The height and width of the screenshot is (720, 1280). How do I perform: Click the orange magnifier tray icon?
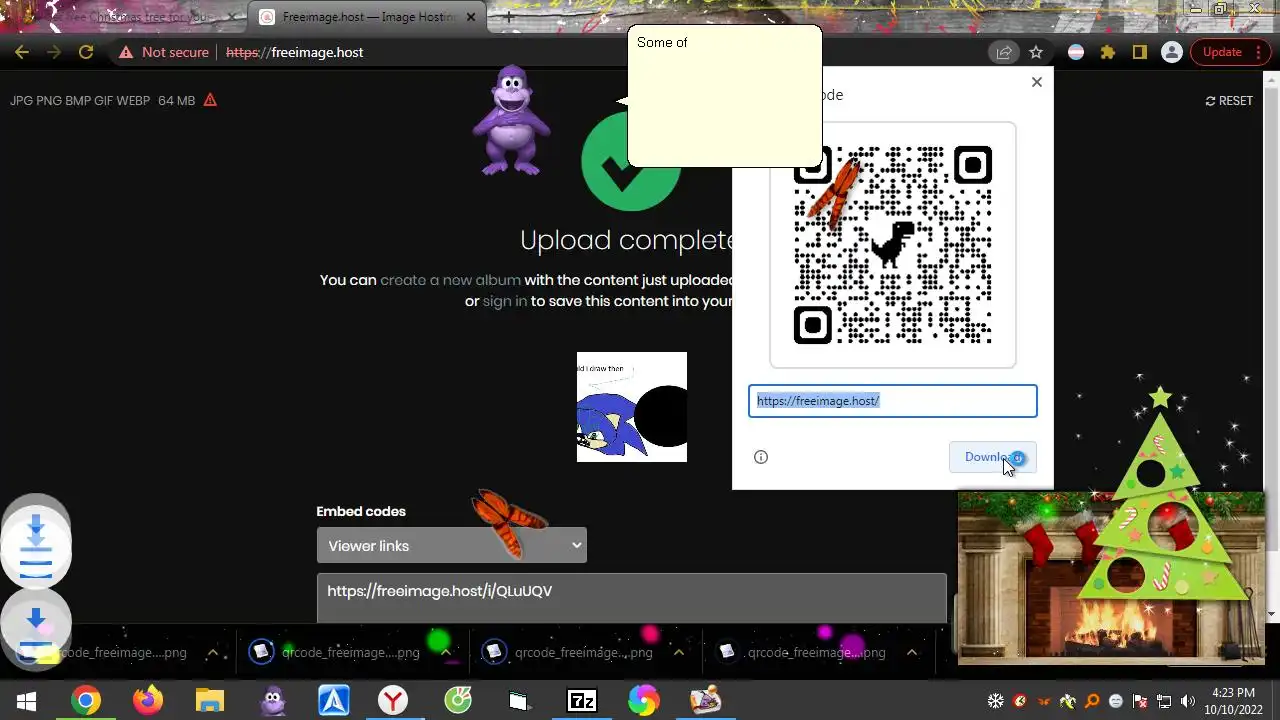(1091, 701)
